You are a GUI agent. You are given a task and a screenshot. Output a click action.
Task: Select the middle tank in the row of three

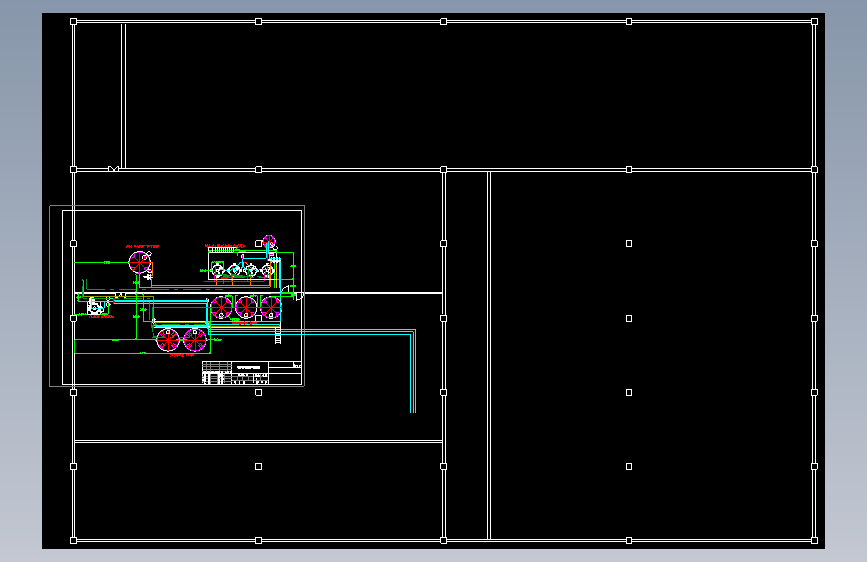click(246, 308)
